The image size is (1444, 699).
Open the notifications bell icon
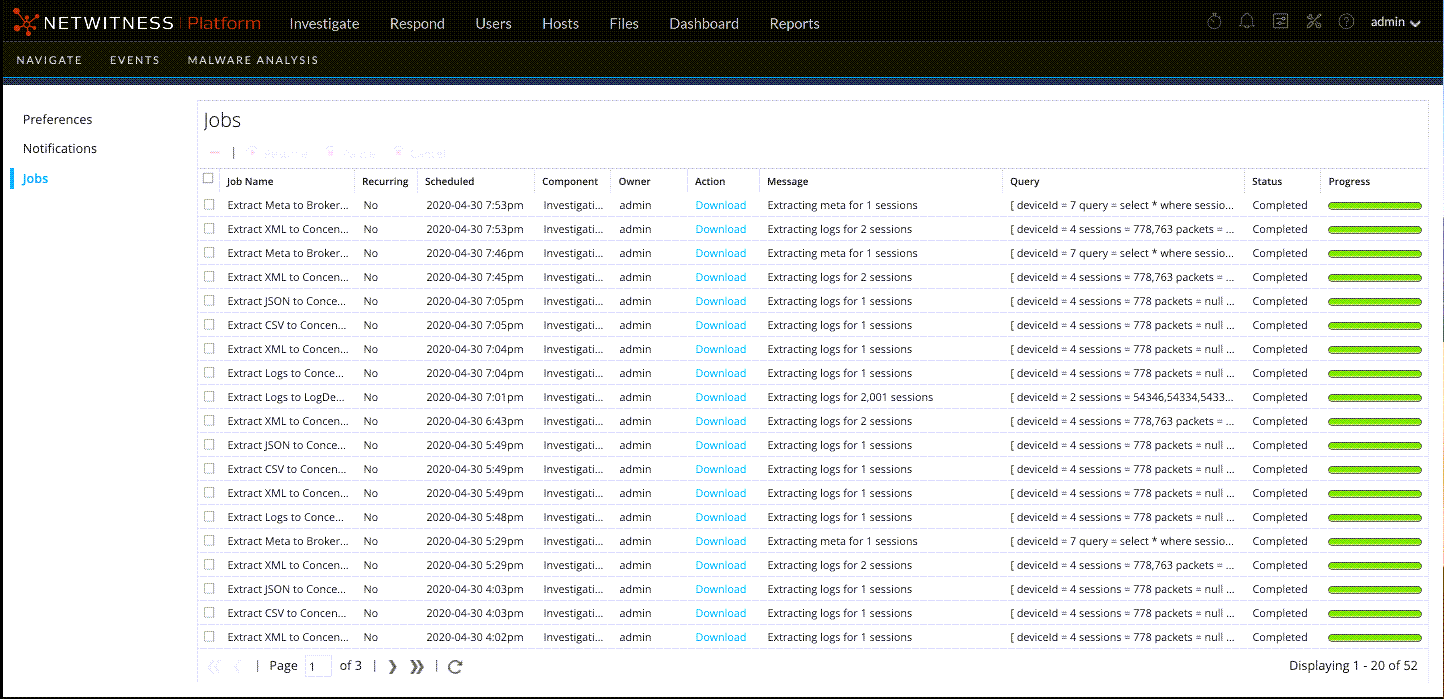[1247, 22]
